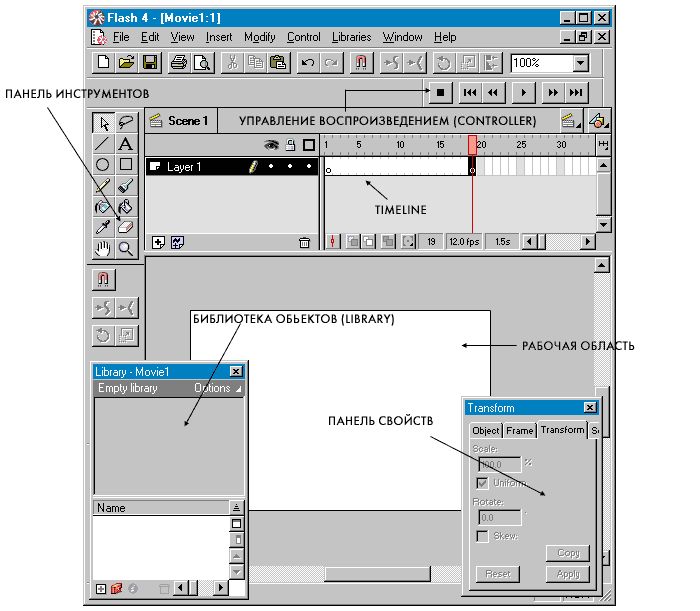Viewport: 700px width, 611px height.
Task: Click the New document icon
Action: pos(103,62)
